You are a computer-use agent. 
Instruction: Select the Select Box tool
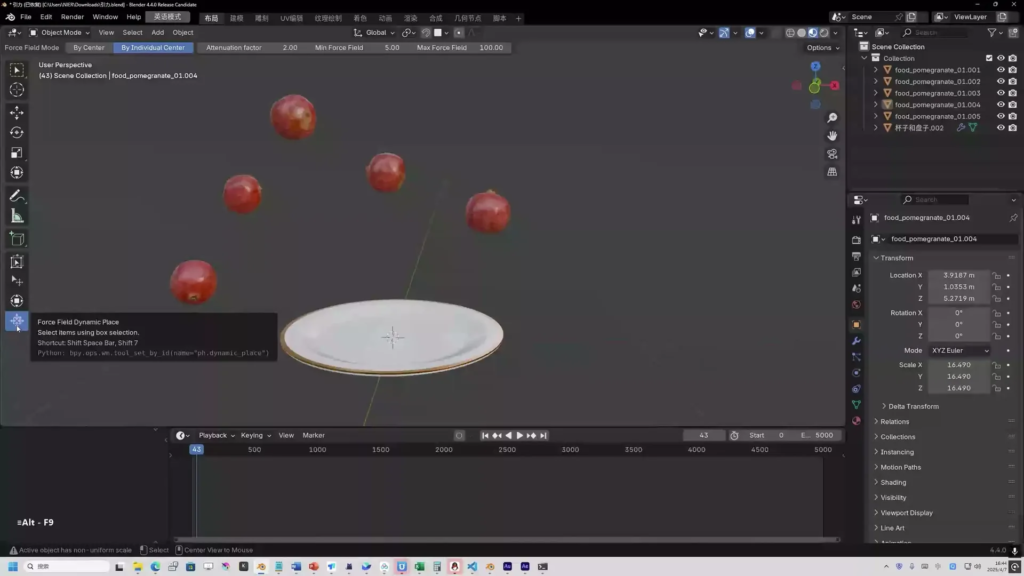17,70
